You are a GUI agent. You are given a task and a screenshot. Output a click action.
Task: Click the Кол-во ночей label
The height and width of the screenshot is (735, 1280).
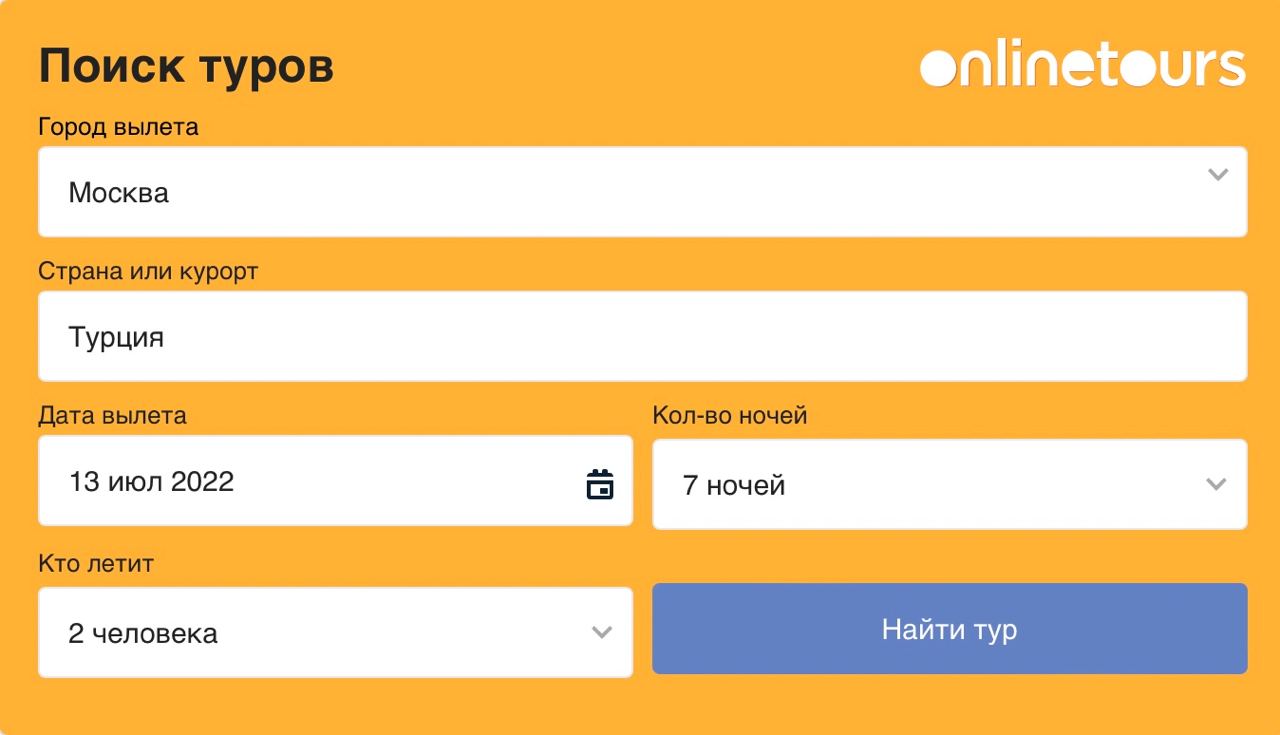(x=730, y=415)
